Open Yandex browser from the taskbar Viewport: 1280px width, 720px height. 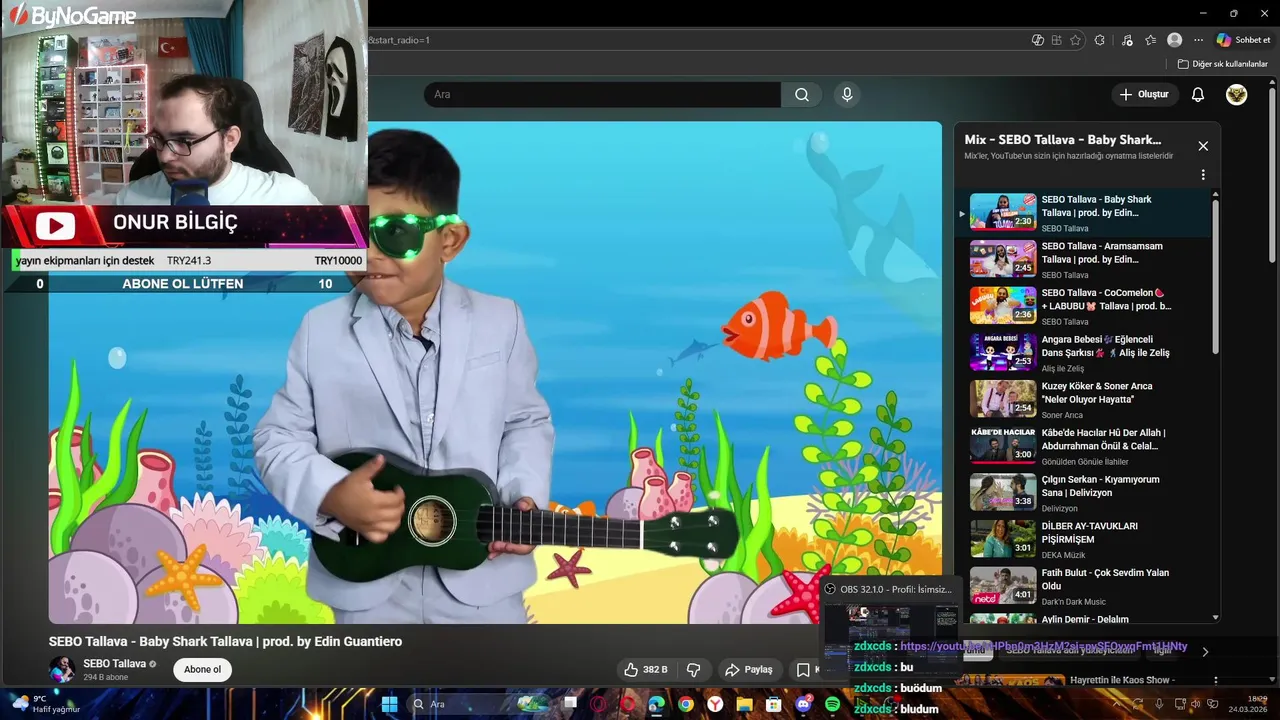[715, 704]
